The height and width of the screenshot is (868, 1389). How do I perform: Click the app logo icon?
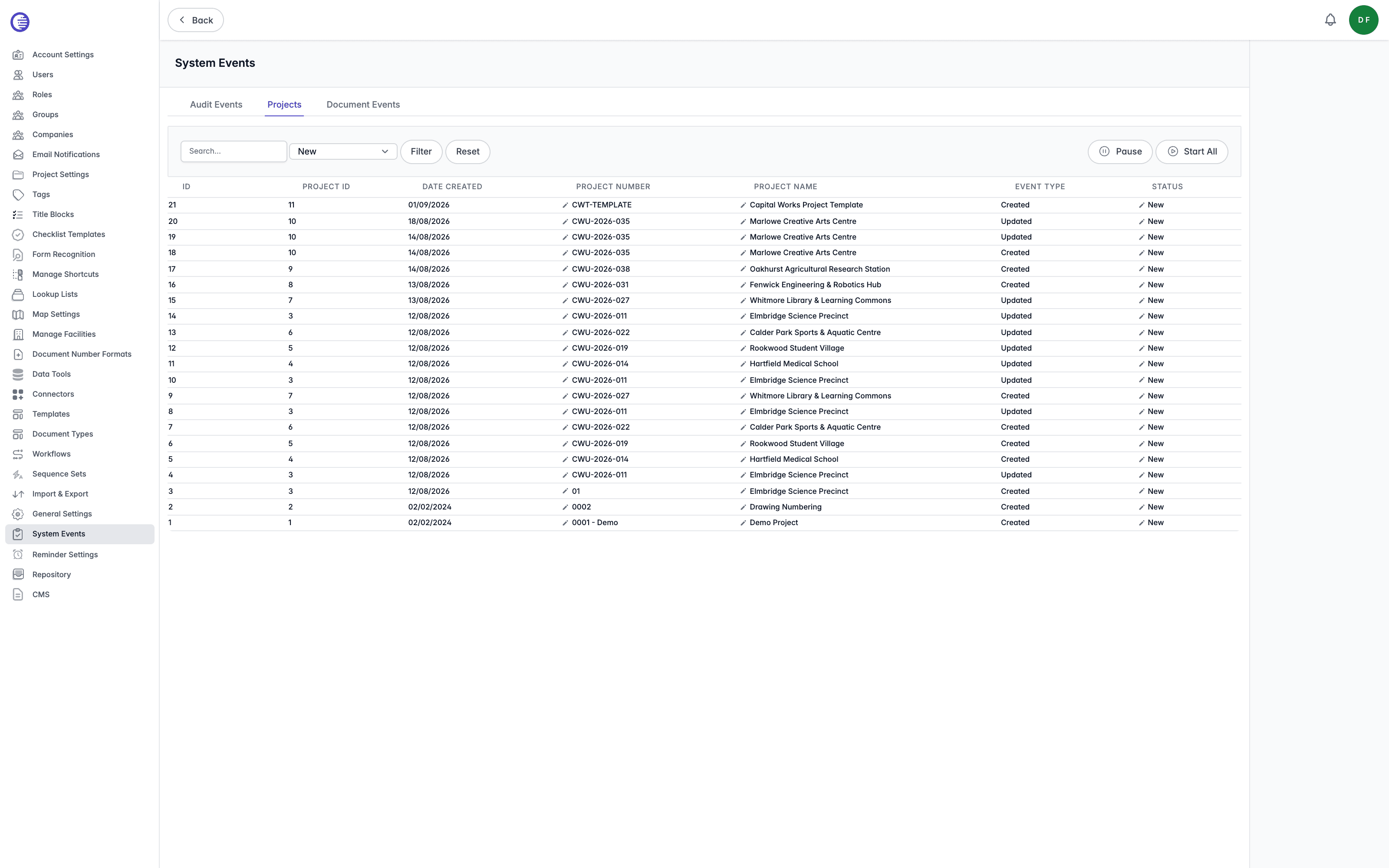coord(20,22)
